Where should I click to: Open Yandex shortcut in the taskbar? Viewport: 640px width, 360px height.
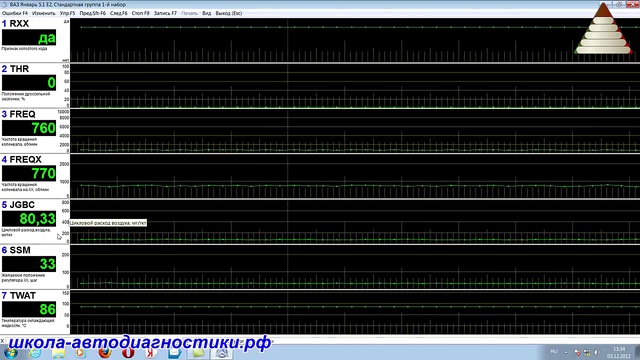[151, 353]
